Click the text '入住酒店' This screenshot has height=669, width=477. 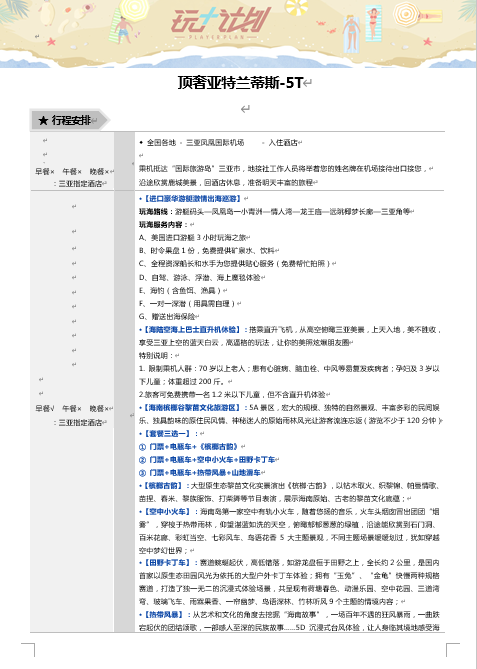[x=282, y=143]
